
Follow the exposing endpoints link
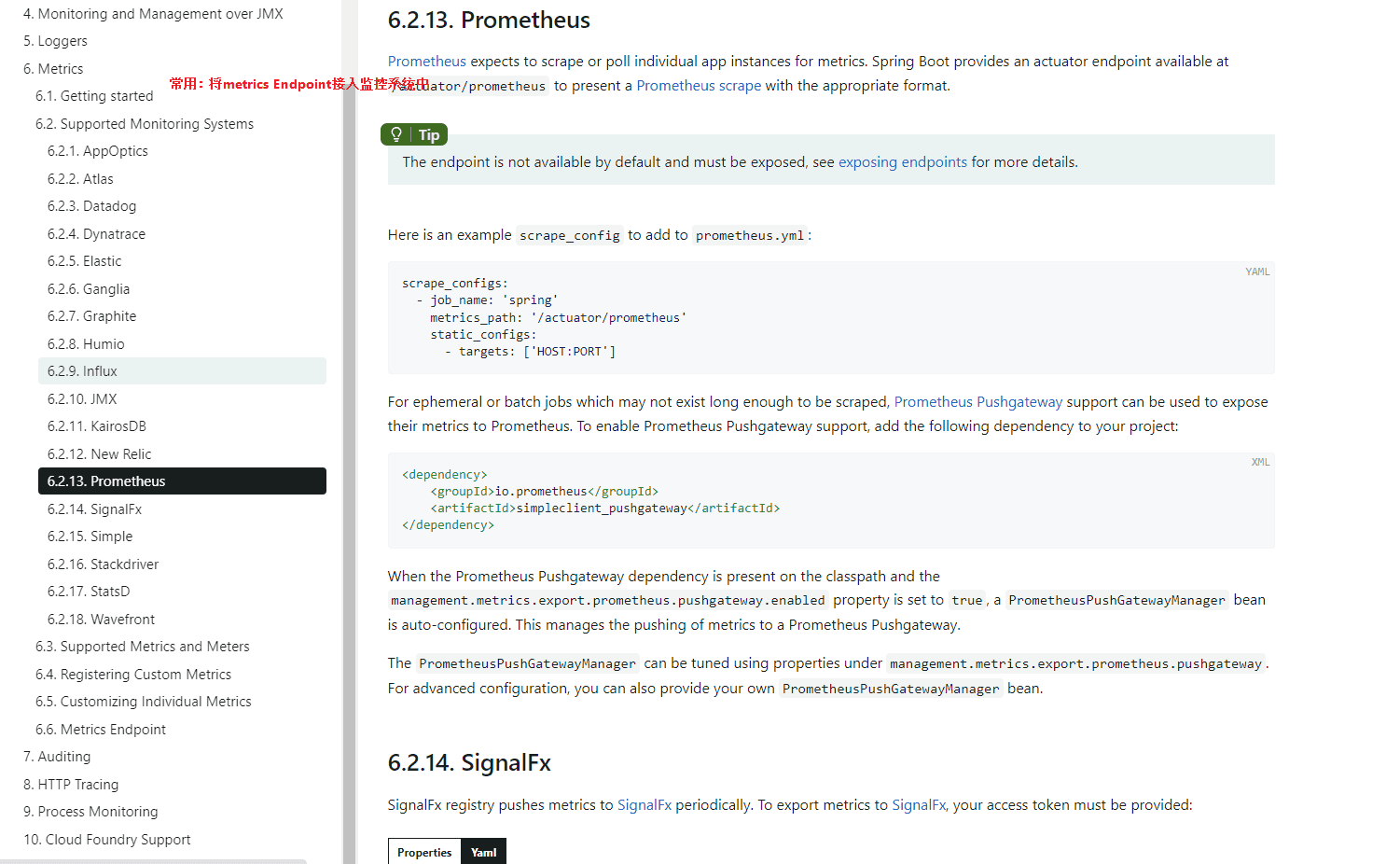[902, 162]
